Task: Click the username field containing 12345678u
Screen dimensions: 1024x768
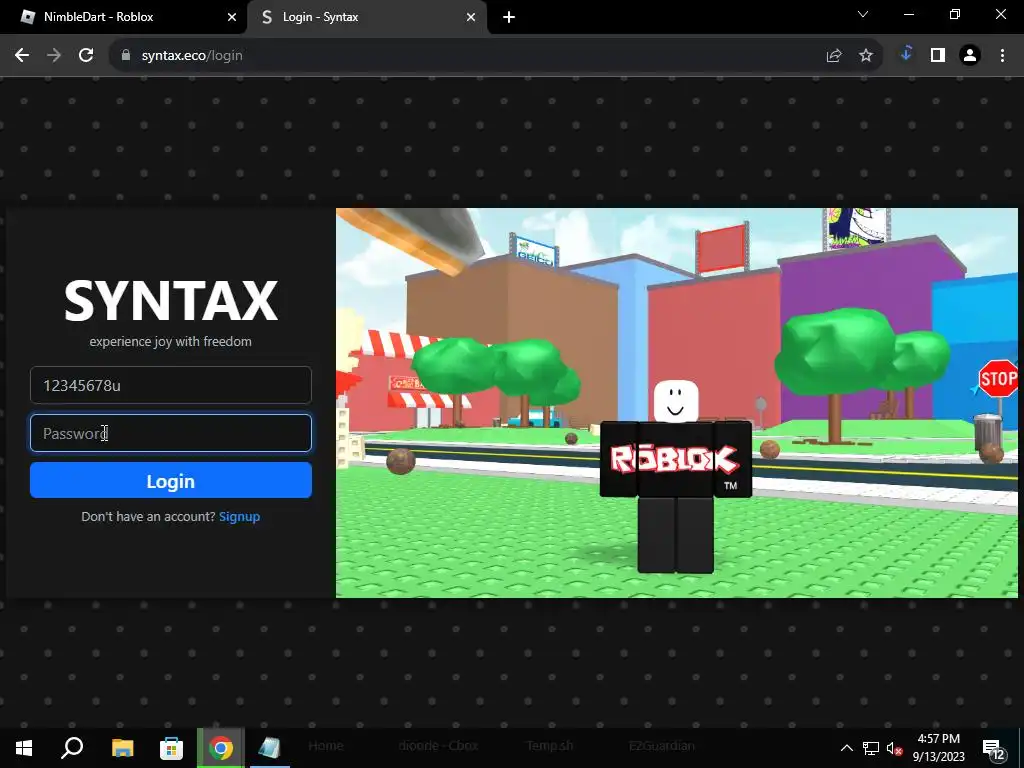Action: tap(170, 385)
